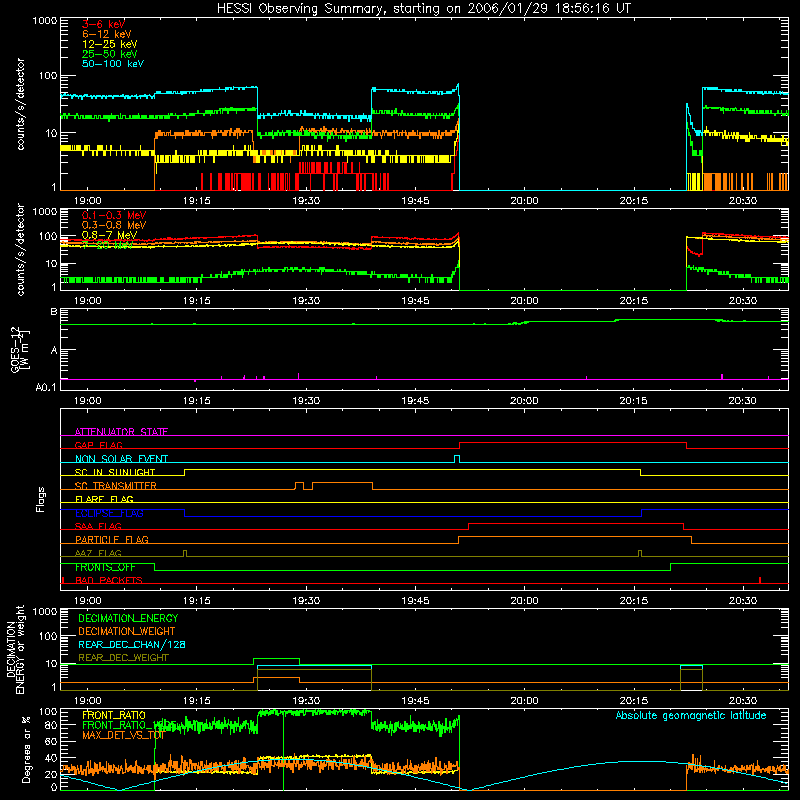Click the SC_TRANSMITTER flag label
Image resolution: width=800 pixels, height=800 pixels.
116,486
